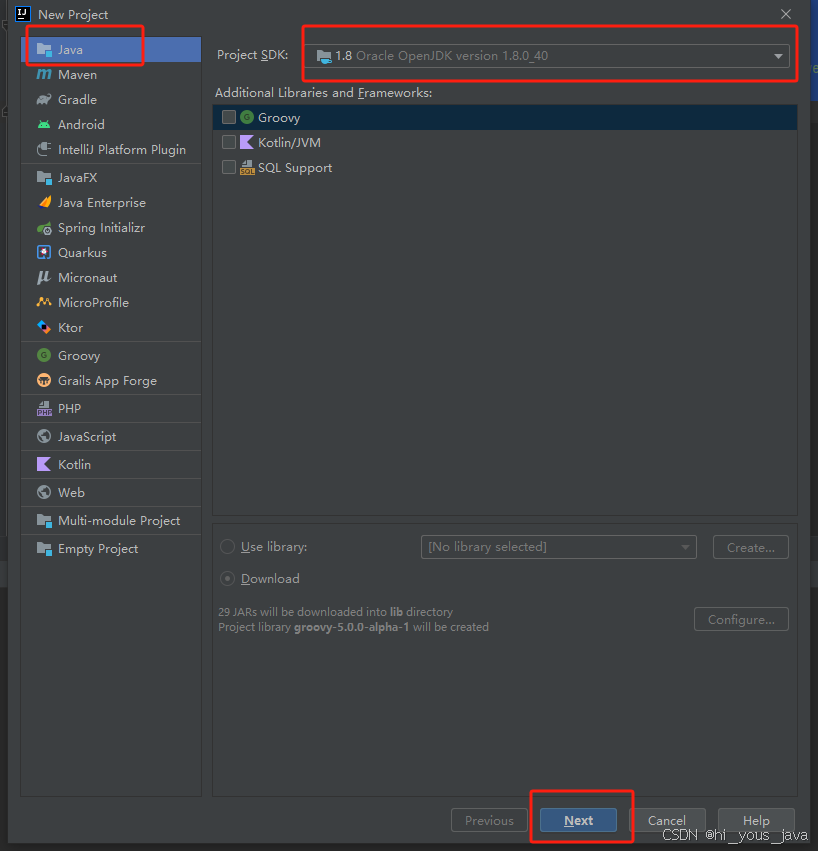Select Gradle project type
This screenshot has width=818, height=851.
(x=111, y=99)
